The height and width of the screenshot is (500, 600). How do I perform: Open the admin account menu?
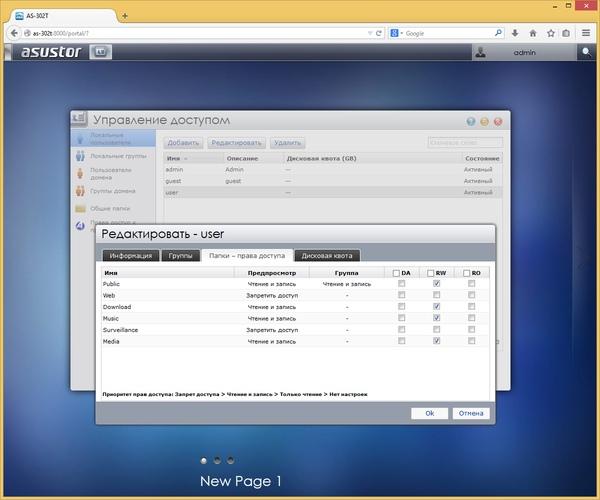coord(525,52)
